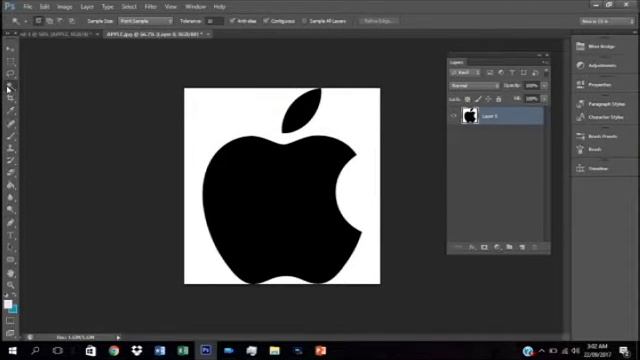Open the Layers panel flyout menu
Screen dimensions: 640x360
(x=544, y=62)
